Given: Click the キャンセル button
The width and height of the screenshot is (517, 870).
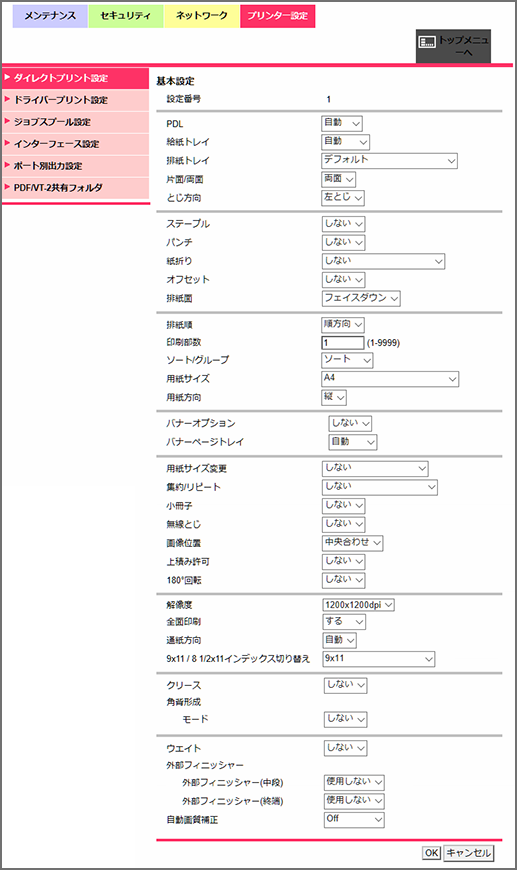Looking at the screenshot, I should pos(469,853).
